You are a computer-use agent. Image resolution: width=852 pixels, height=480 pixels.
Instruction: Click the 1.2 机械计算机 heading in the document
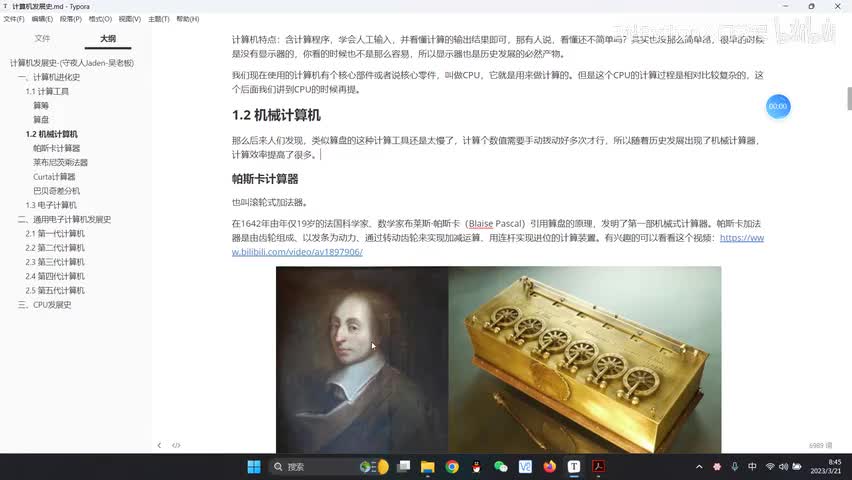click(276, 115)
